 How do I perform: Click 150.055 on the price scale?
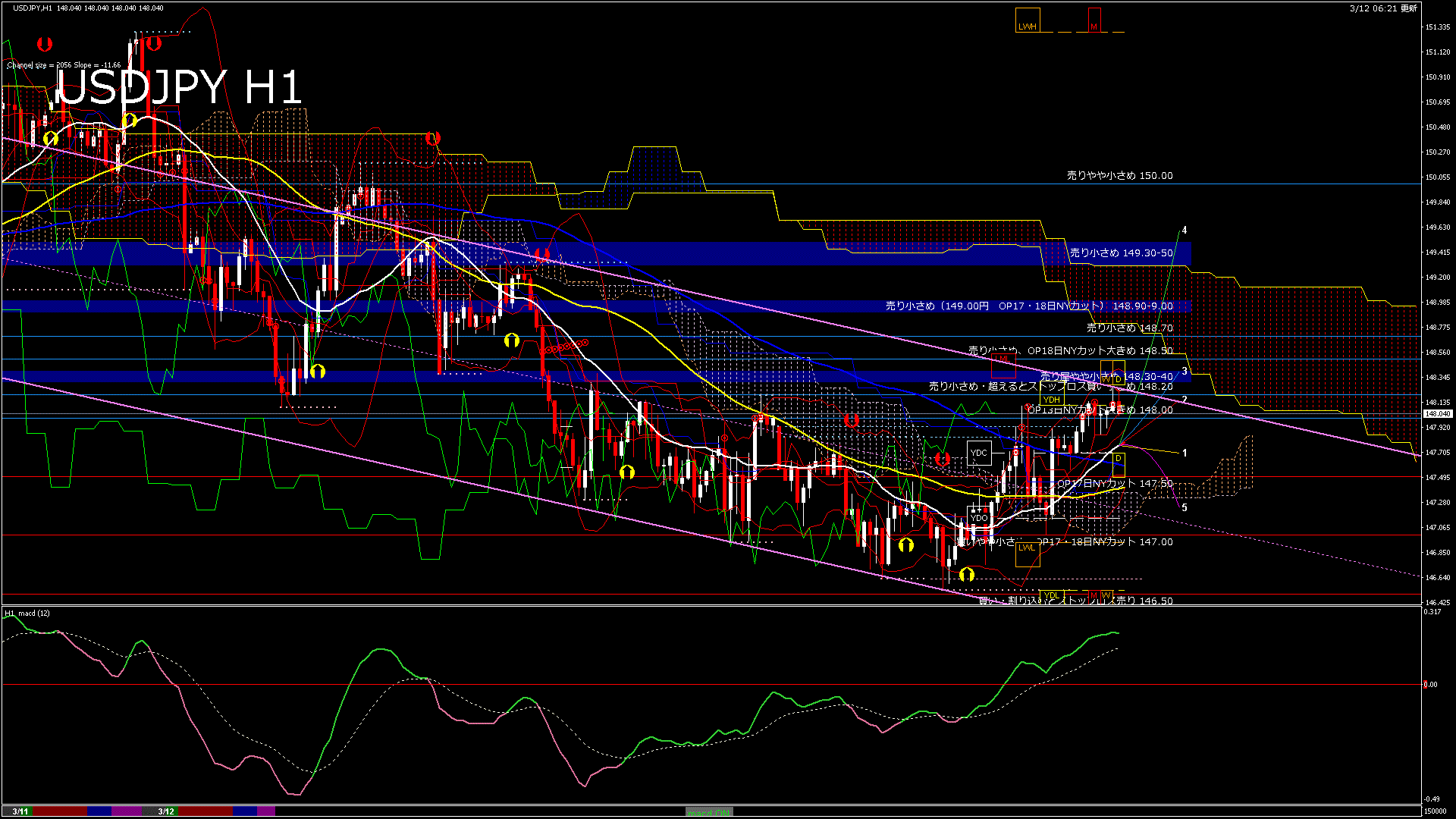[x=1438, y=177]
